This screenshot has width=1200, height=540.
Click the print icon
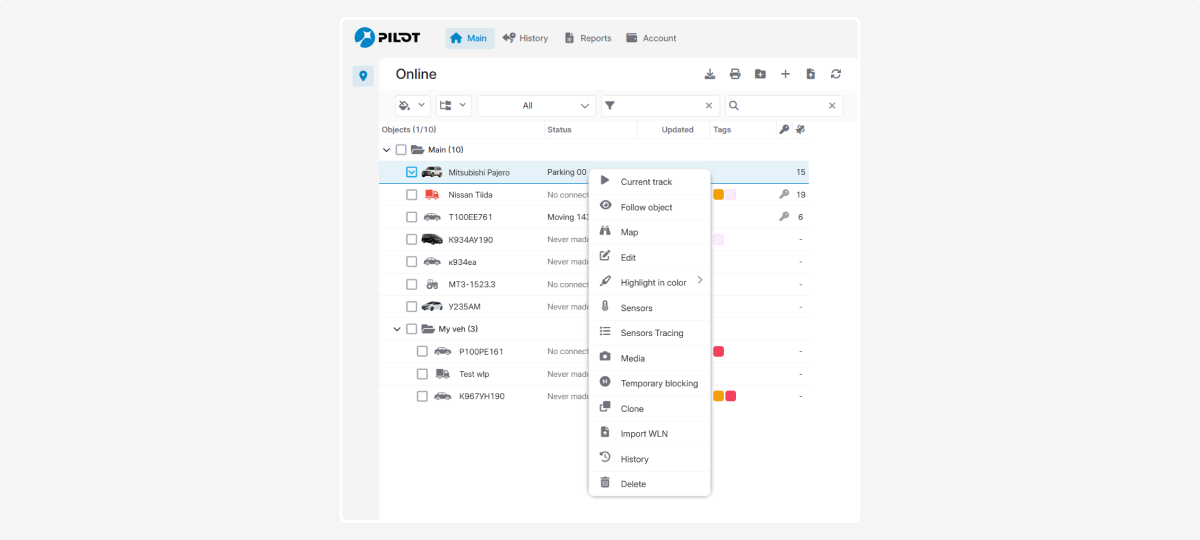point(735,74)
